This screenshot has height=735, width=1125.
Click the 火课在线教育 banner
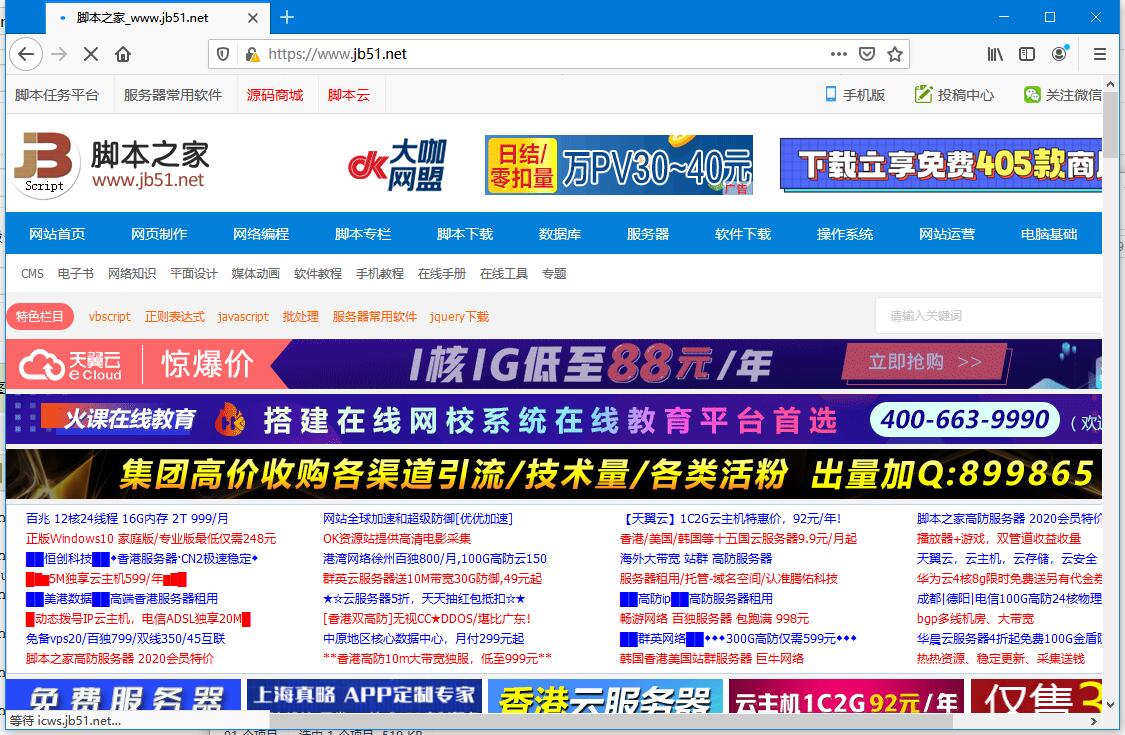point(554,420)
